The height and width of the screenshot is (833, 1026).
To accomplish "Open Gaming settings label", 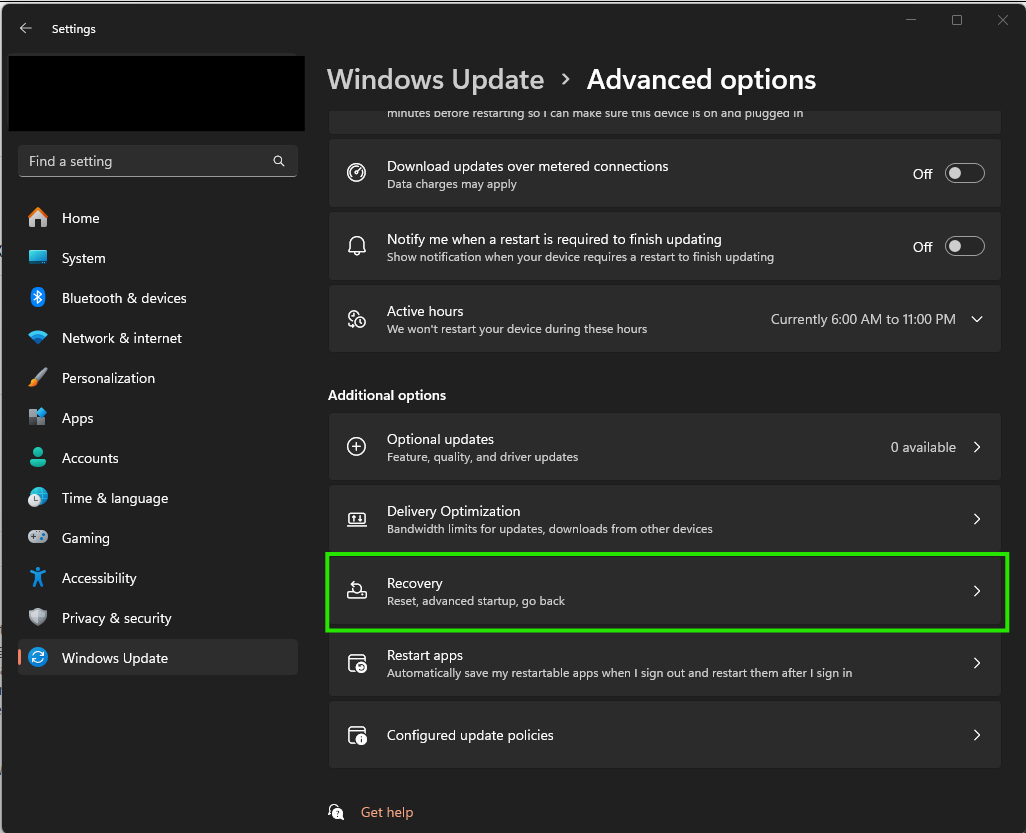I will tap(86, 538).
